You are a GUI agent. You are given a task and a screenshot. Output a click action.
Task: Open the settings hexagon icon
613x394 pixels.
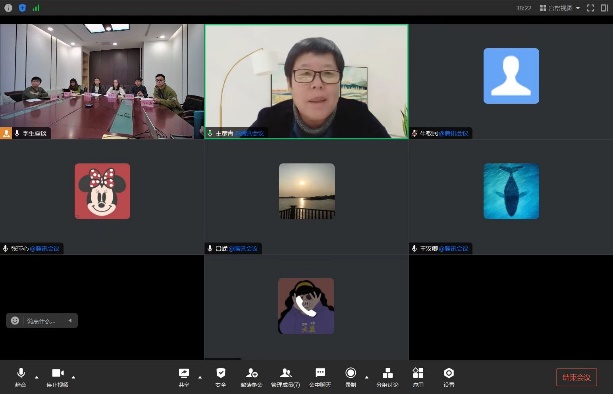click(449, 377)
